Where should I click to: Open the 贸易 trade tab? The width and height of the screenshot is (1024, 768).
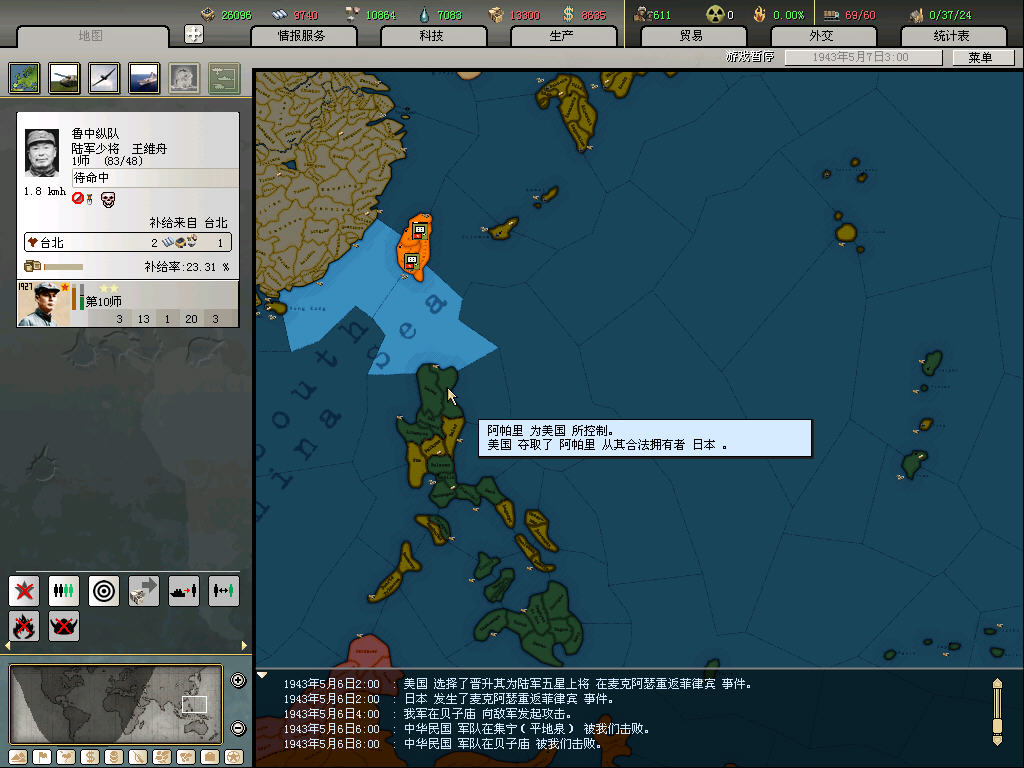click(x=694, y=36)
